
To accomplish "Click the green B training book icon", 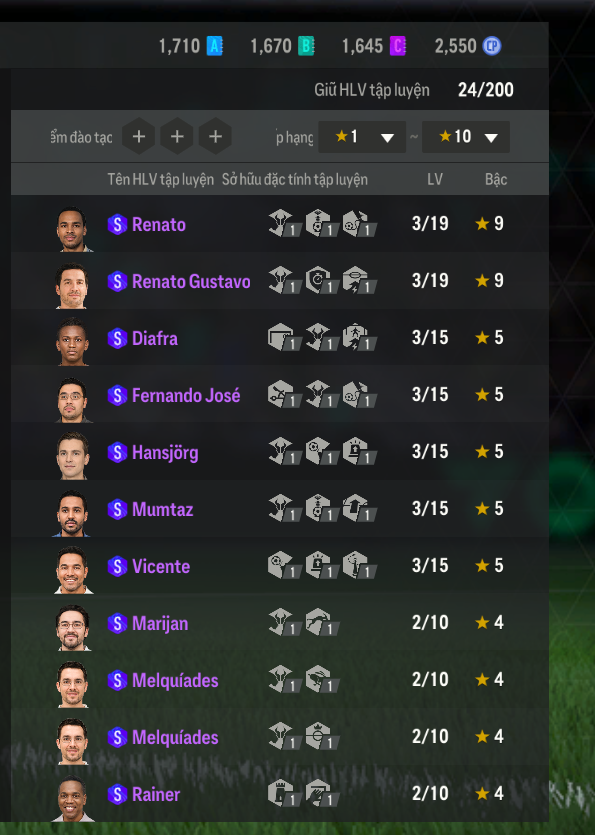I will (x=306, y=46).
